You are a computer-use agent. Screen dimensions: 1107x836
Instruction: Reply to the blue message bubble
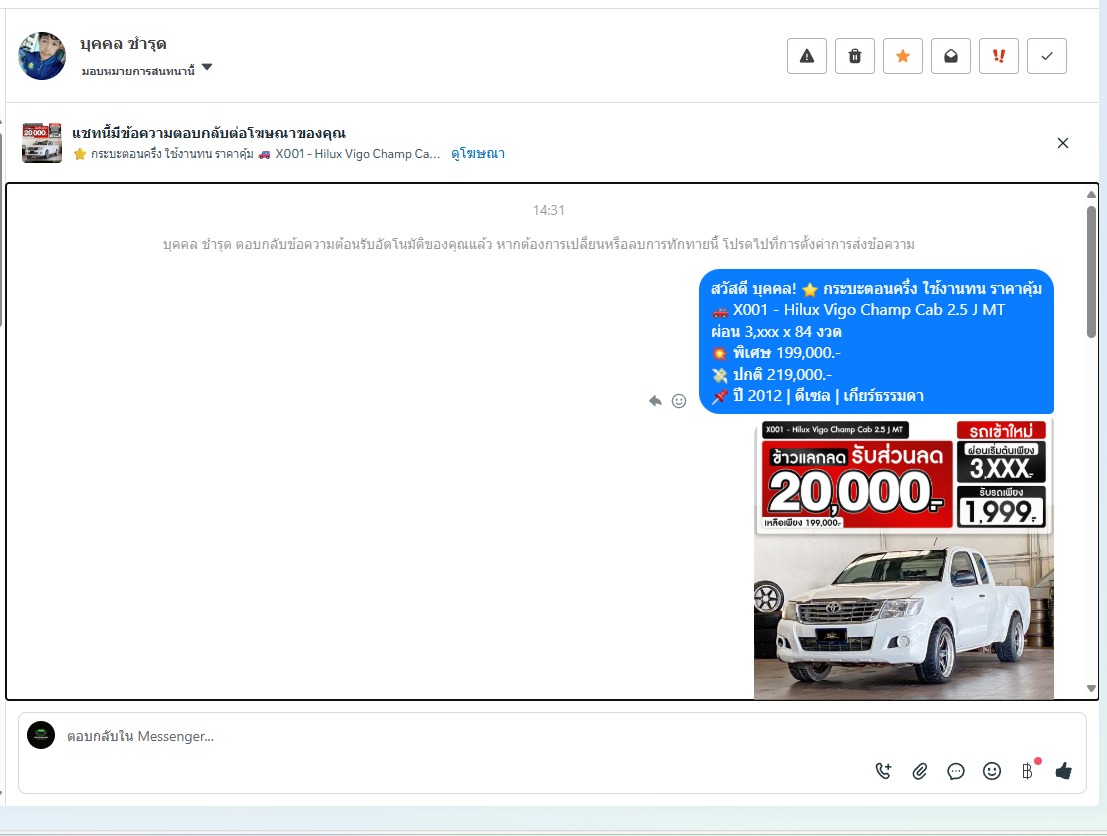tap(655, 401)
